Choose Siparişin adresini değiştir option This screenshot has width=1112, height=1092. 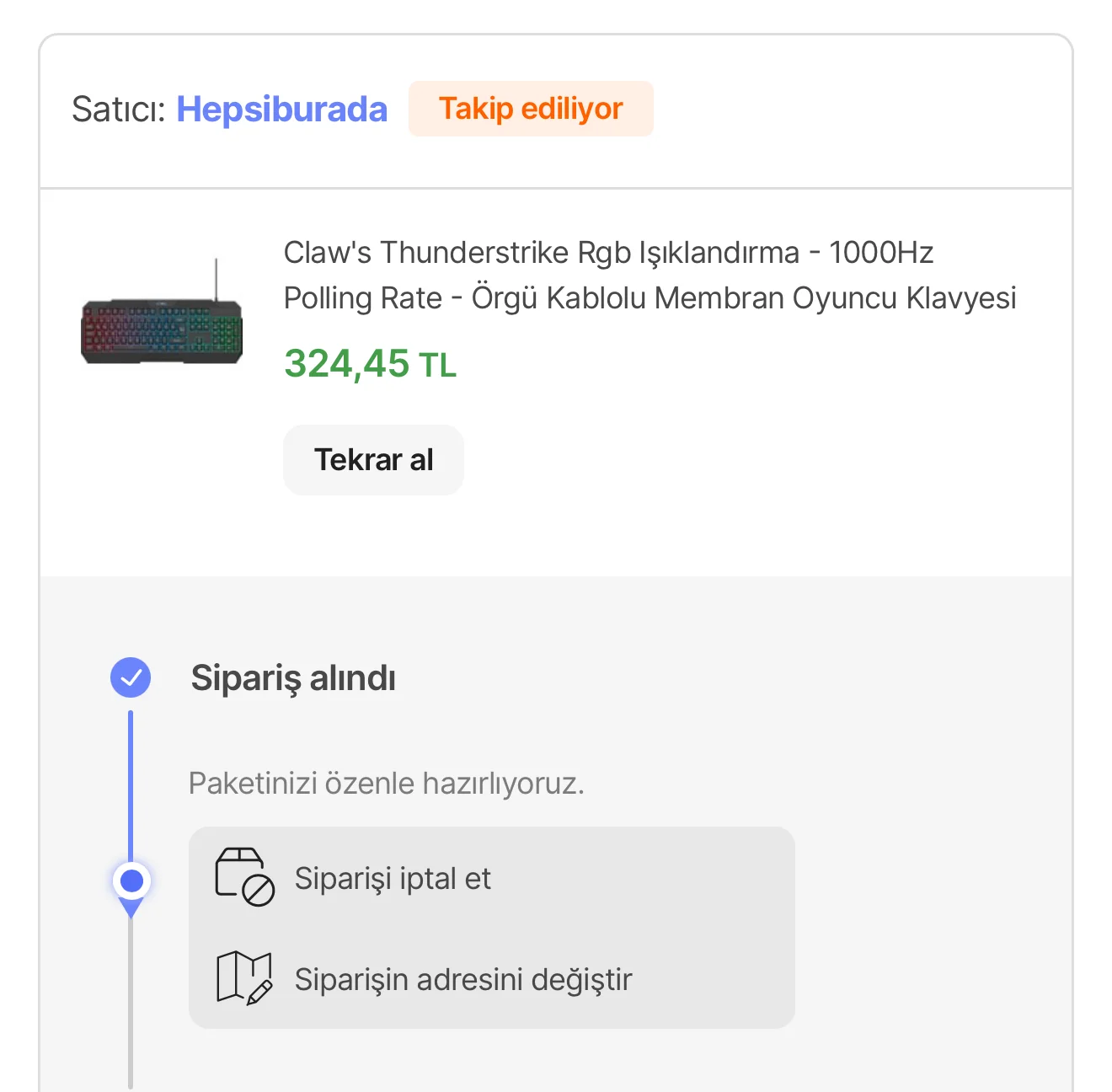pyautogui.click(x=463, y=979)
